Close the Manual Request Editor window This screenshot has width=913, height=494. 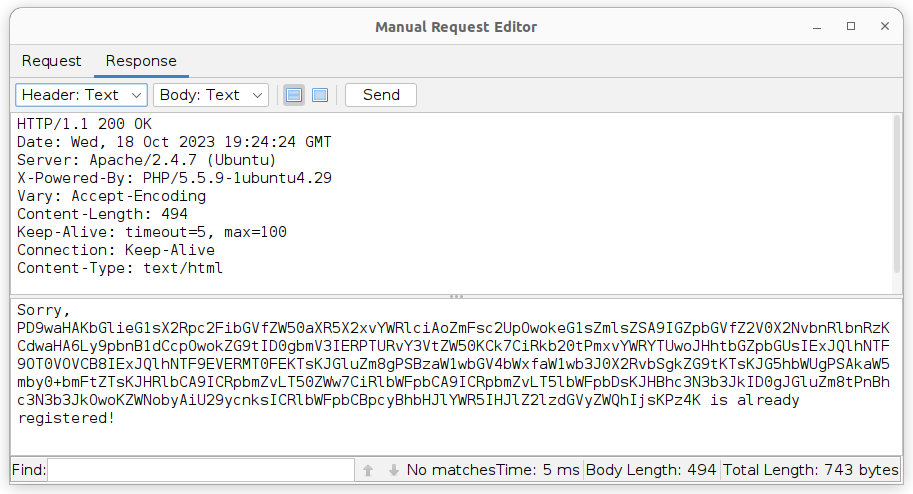coord(880,27)
